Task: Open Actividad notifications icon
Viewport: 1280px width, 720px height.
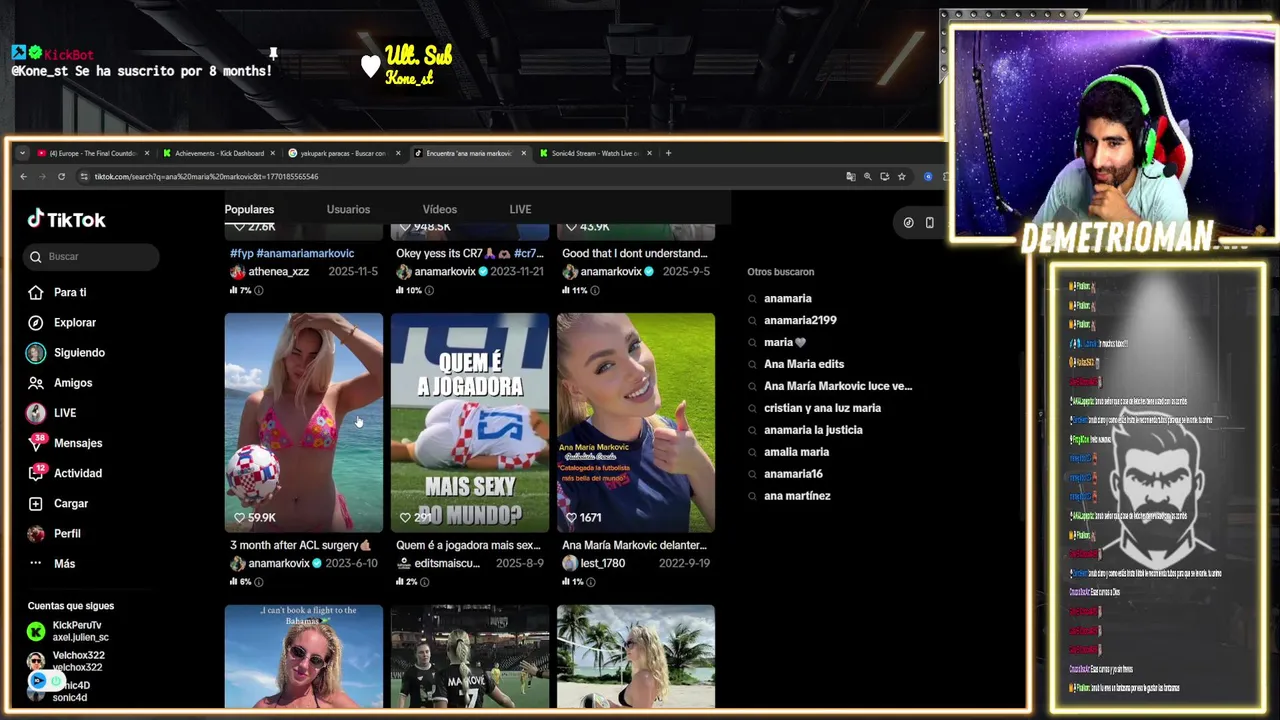Action: (x=36, y=473)
